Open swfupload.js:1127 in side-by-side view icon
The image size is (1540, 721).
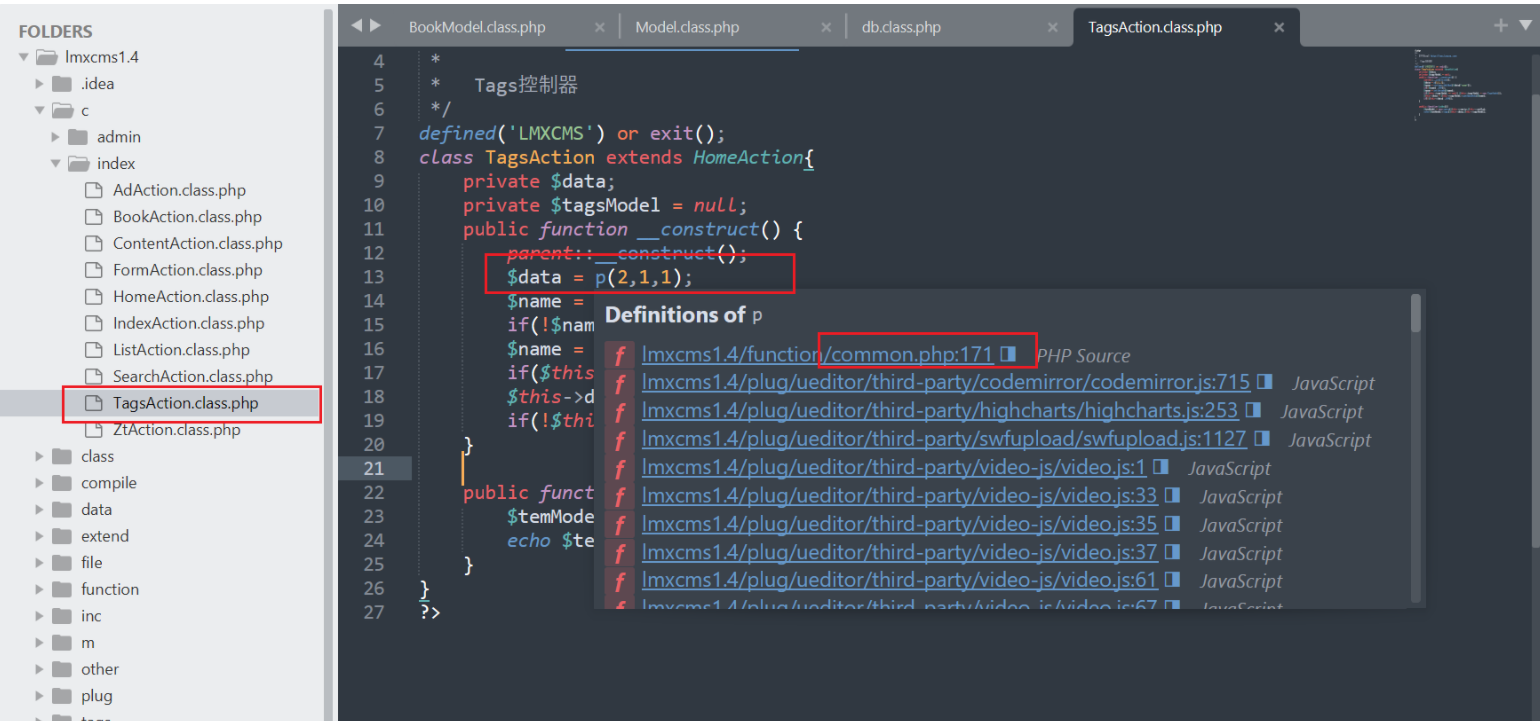coord(1262,439)
